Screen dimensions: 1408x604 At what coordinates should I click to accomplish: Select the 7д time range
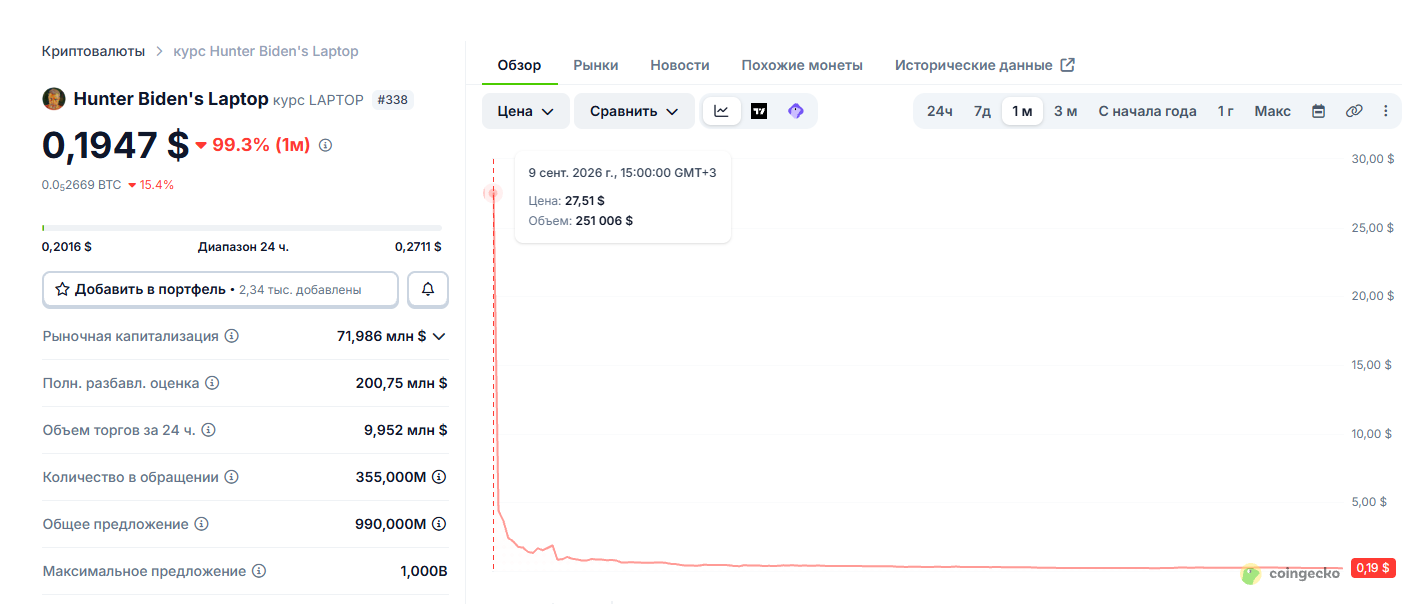[x=982, y=111]
